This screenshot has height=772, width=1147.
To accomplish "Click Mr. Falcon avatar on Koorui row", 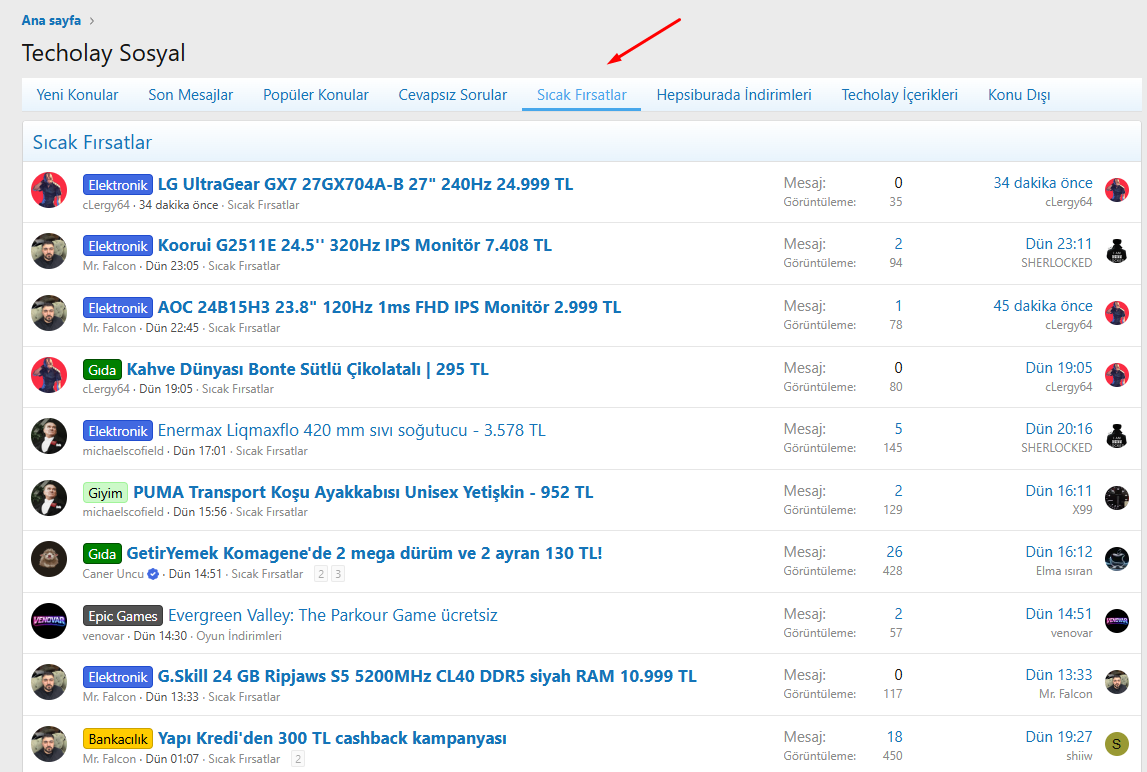I will 49,251.
